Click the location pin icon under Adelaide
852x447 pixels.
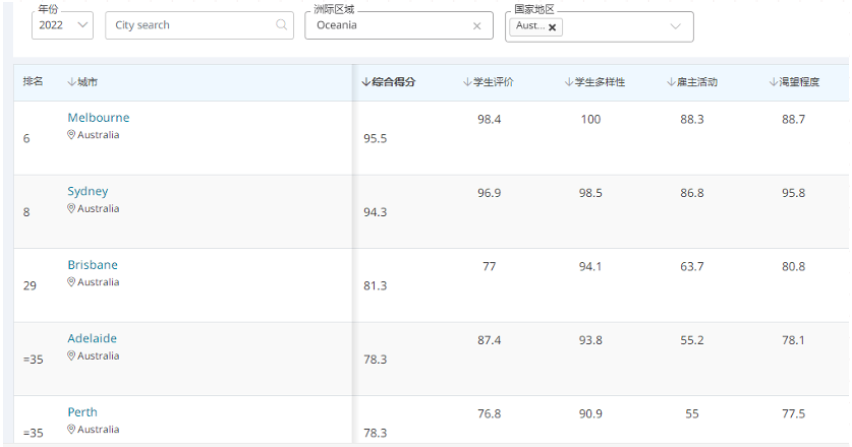click(x=71, y=356)
